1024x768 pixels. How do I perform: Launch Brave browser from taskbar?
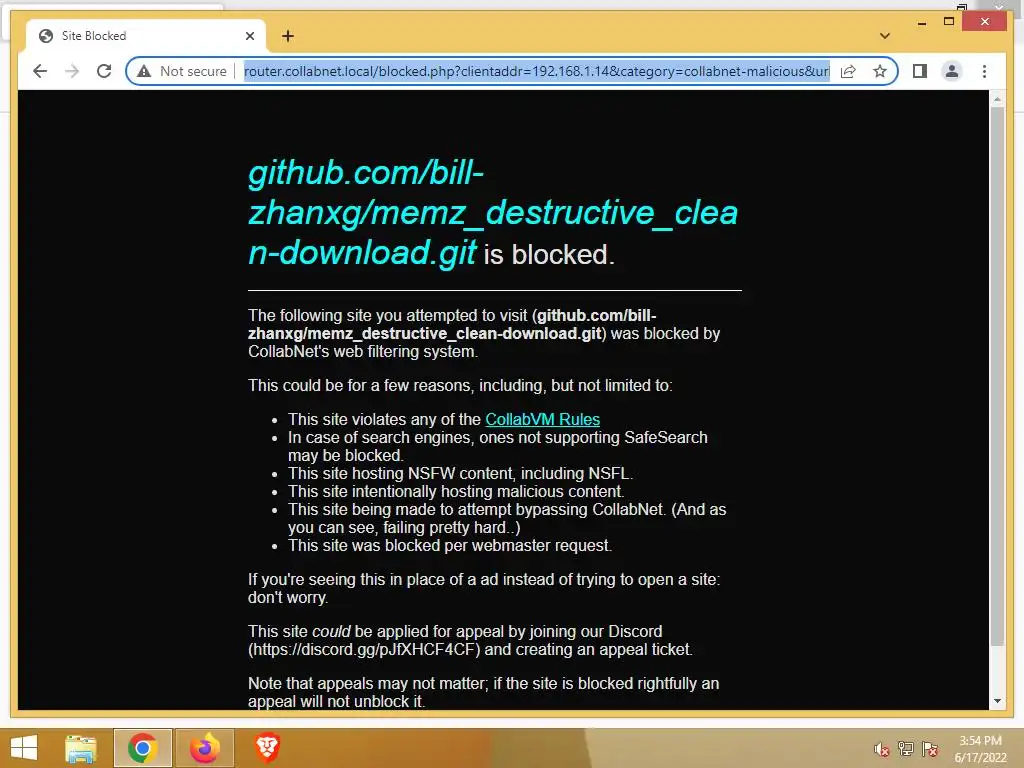click(266, 748)
